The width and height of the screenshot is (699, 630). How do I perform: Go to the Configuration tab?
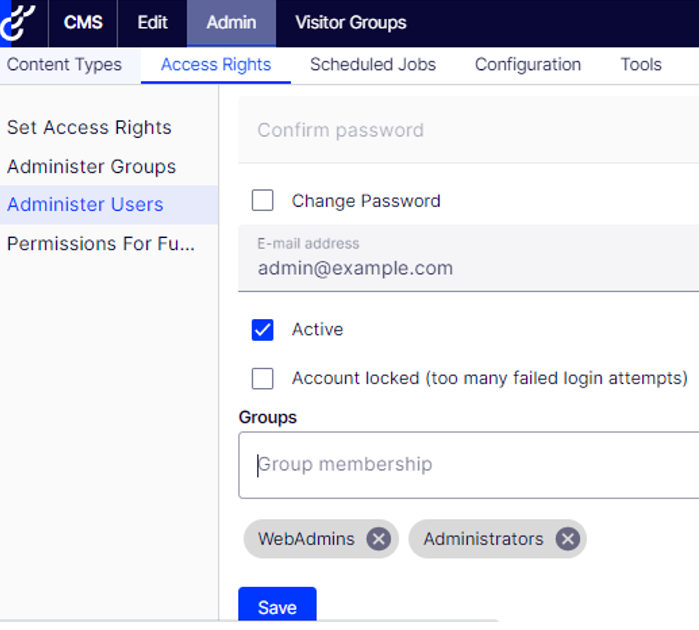pos(527,65)
